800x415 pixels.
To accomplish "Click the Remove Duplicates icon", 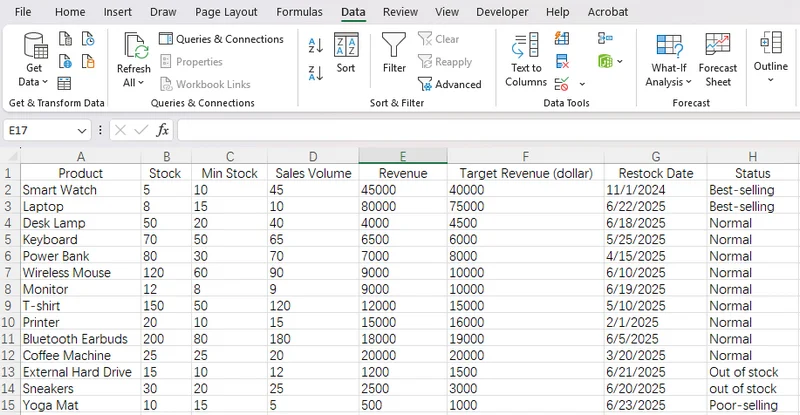I will [562, 61].
